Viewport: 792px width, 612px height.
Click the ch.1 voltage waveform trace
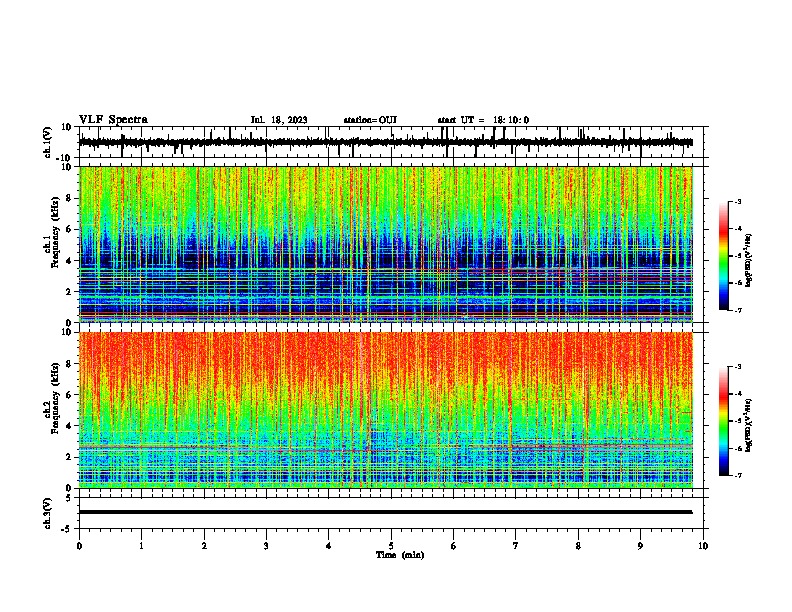pyautogui.click(x=385, y=142)
